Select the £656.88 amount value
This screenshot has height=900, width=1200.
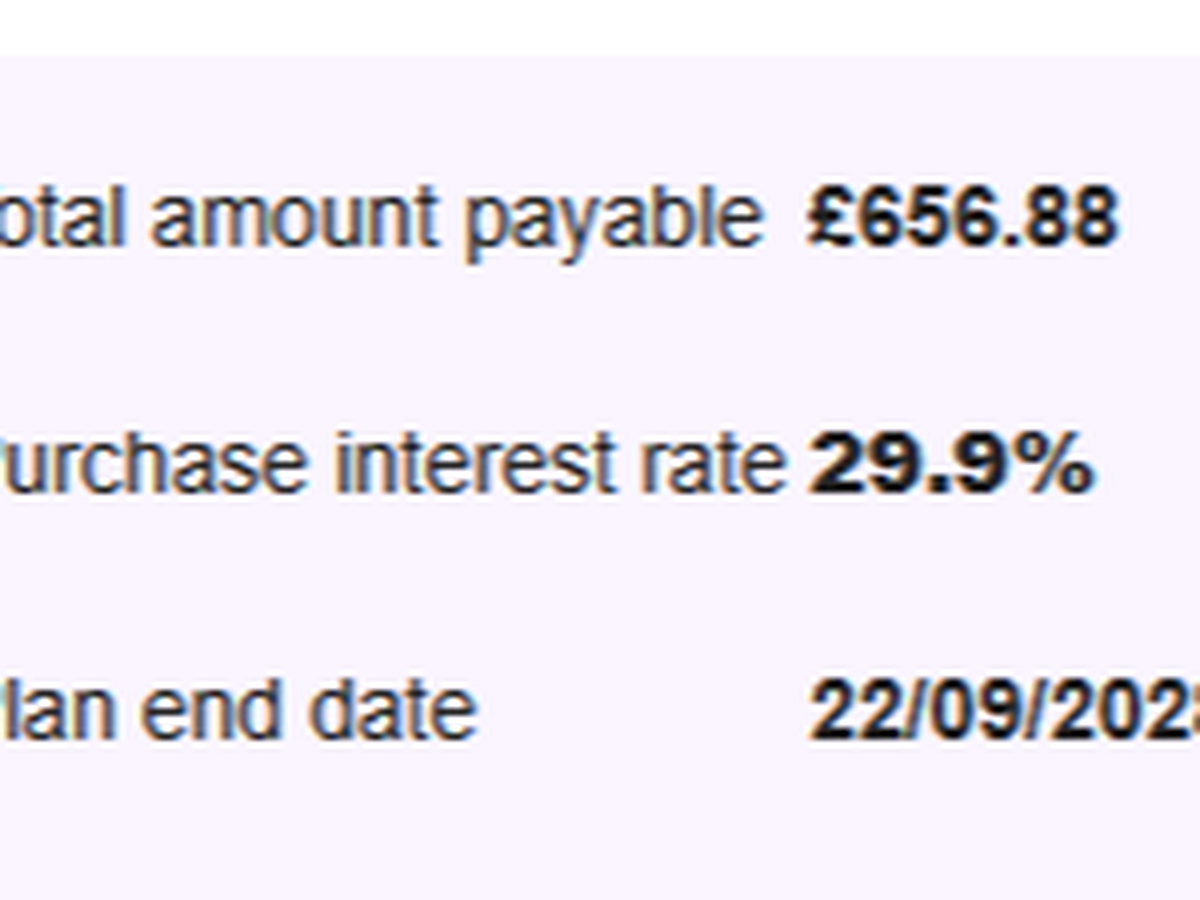(962, 218)
